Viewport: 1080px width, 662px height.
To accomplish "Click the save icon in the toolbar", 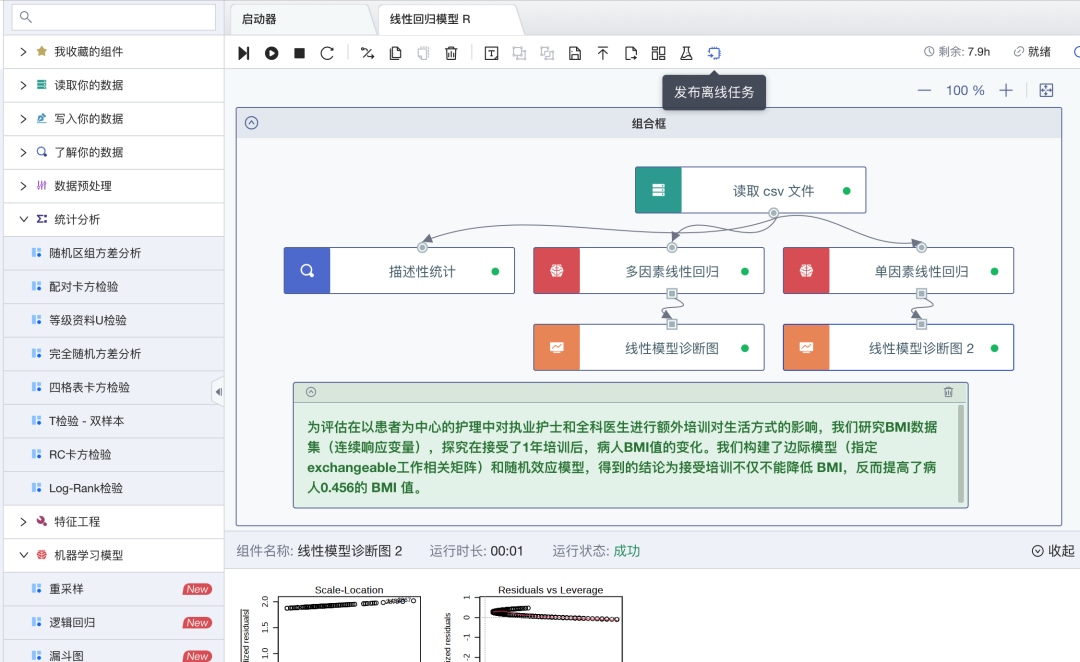I will (x=576, y=52).
